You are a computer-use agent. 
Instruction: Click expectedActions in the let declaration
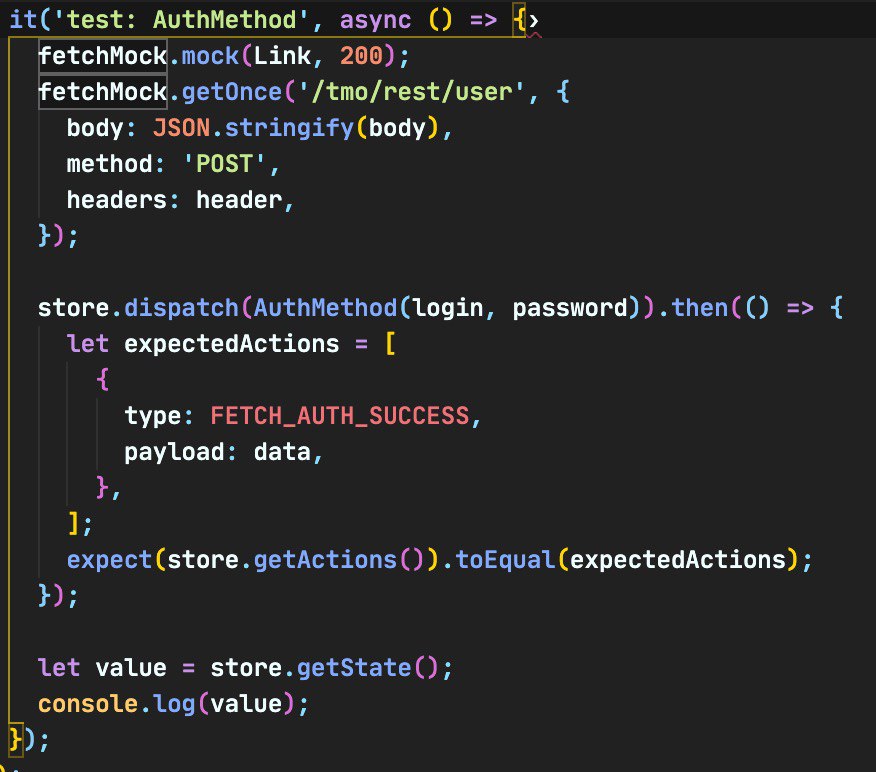pos(232,344)
